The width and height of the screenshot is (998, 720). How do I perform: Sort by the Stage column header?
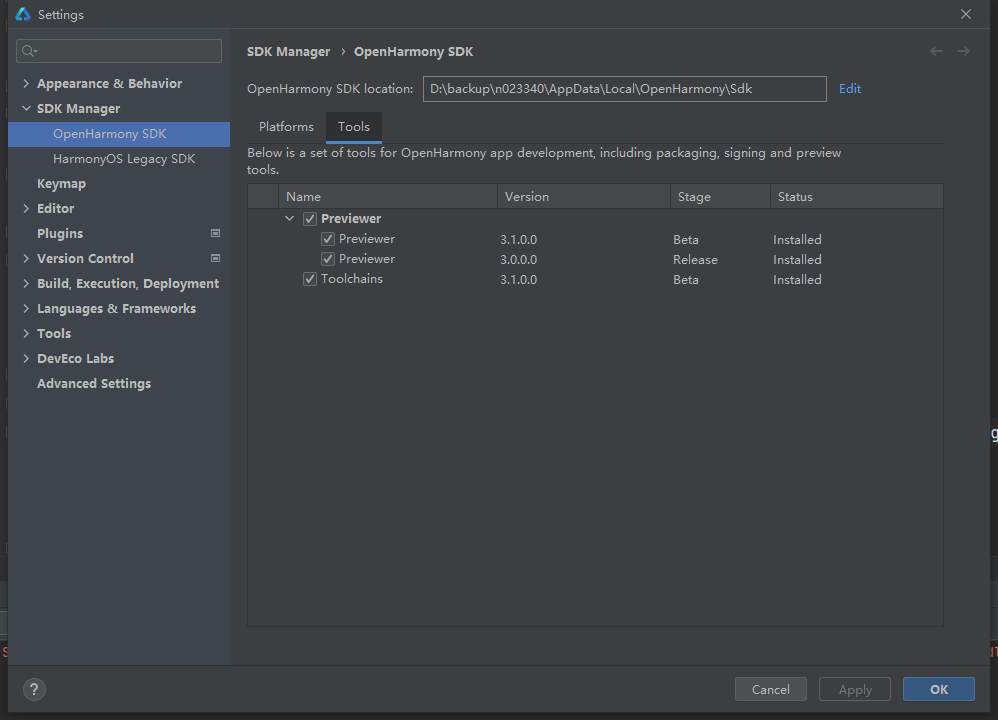[720, 197]
